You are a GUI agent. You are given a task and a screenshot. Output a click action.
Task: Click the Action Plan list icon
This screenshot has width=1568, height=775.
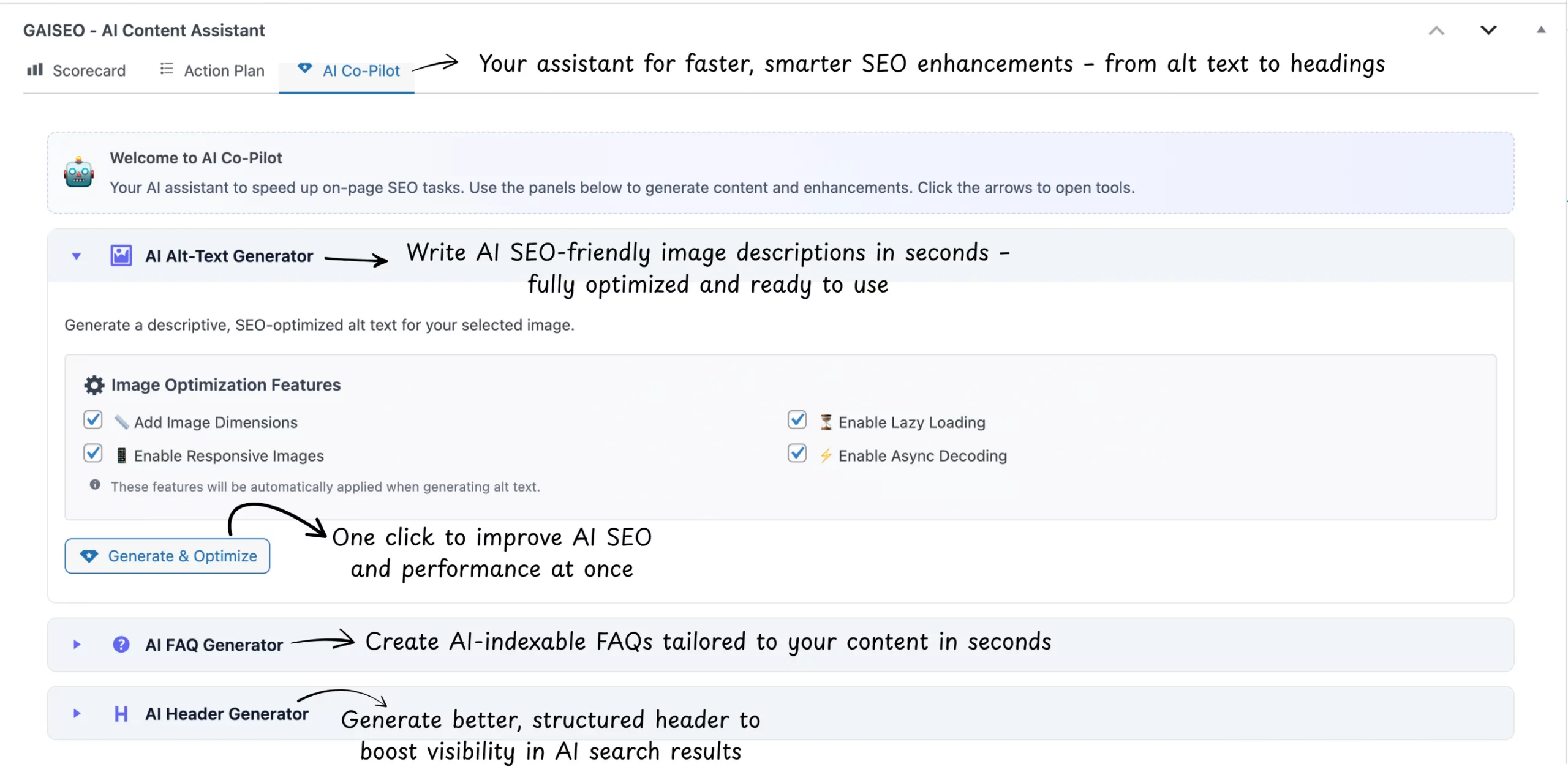pos(167,69)
